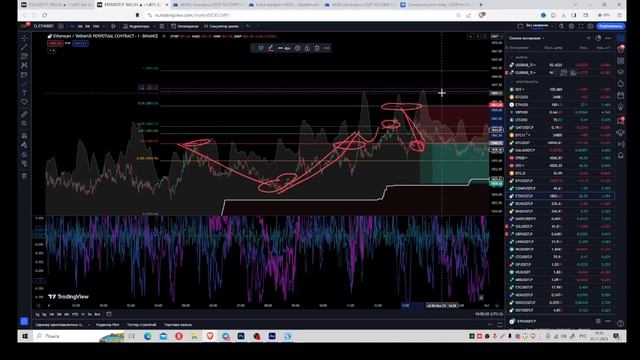Select the ruler measure tool
Image resolution: width=640 pixels, height=360 pixels.
24,114
